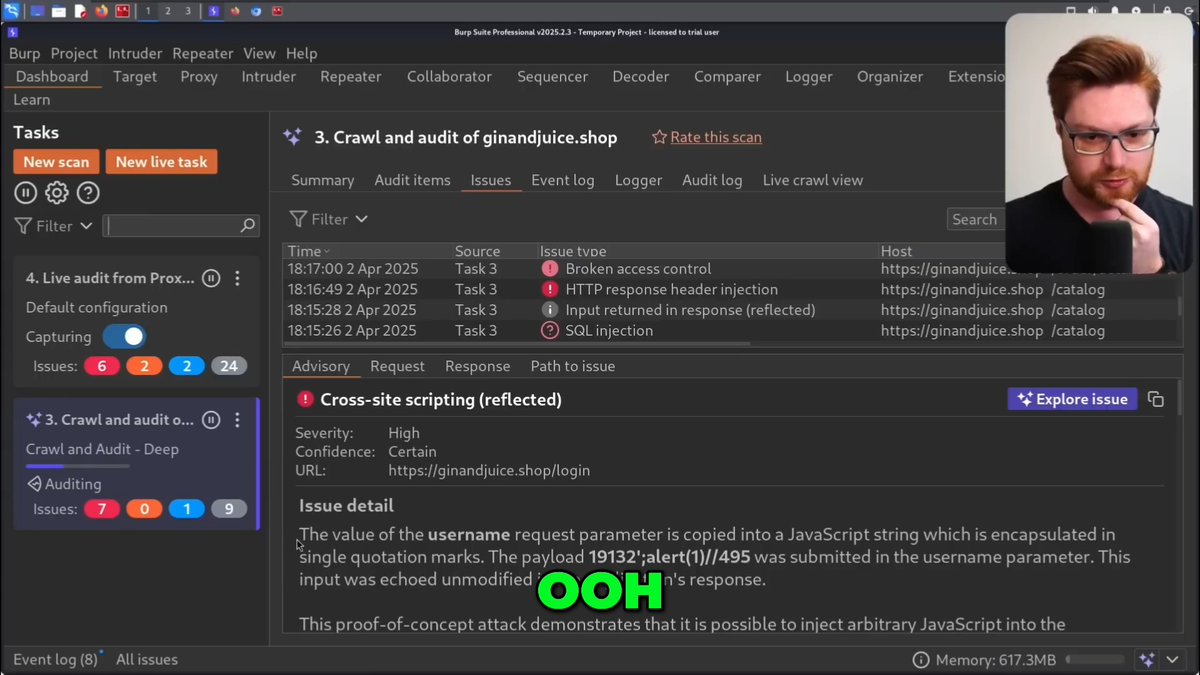Viewport: 1200px width, 675px height.
Task: Open options menu for Crawl and audit task
Action: pos(237,420)
